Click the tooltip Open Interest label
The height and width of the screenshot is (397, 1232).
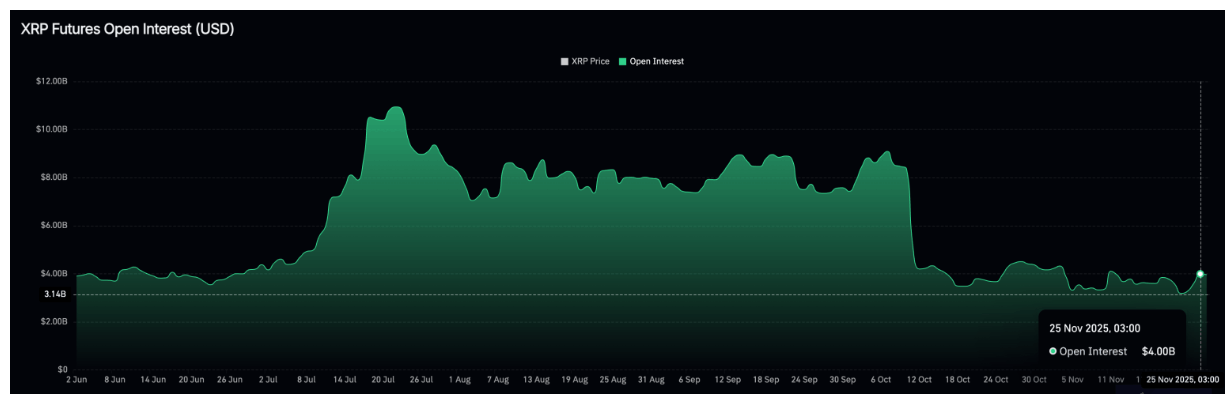(1093, 351)
